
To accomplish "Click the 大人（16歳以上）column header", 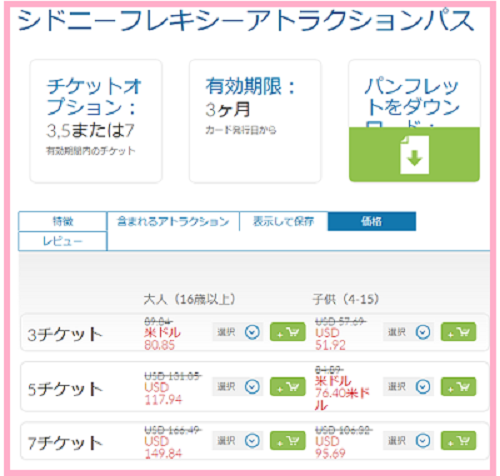I will point(189,299).
